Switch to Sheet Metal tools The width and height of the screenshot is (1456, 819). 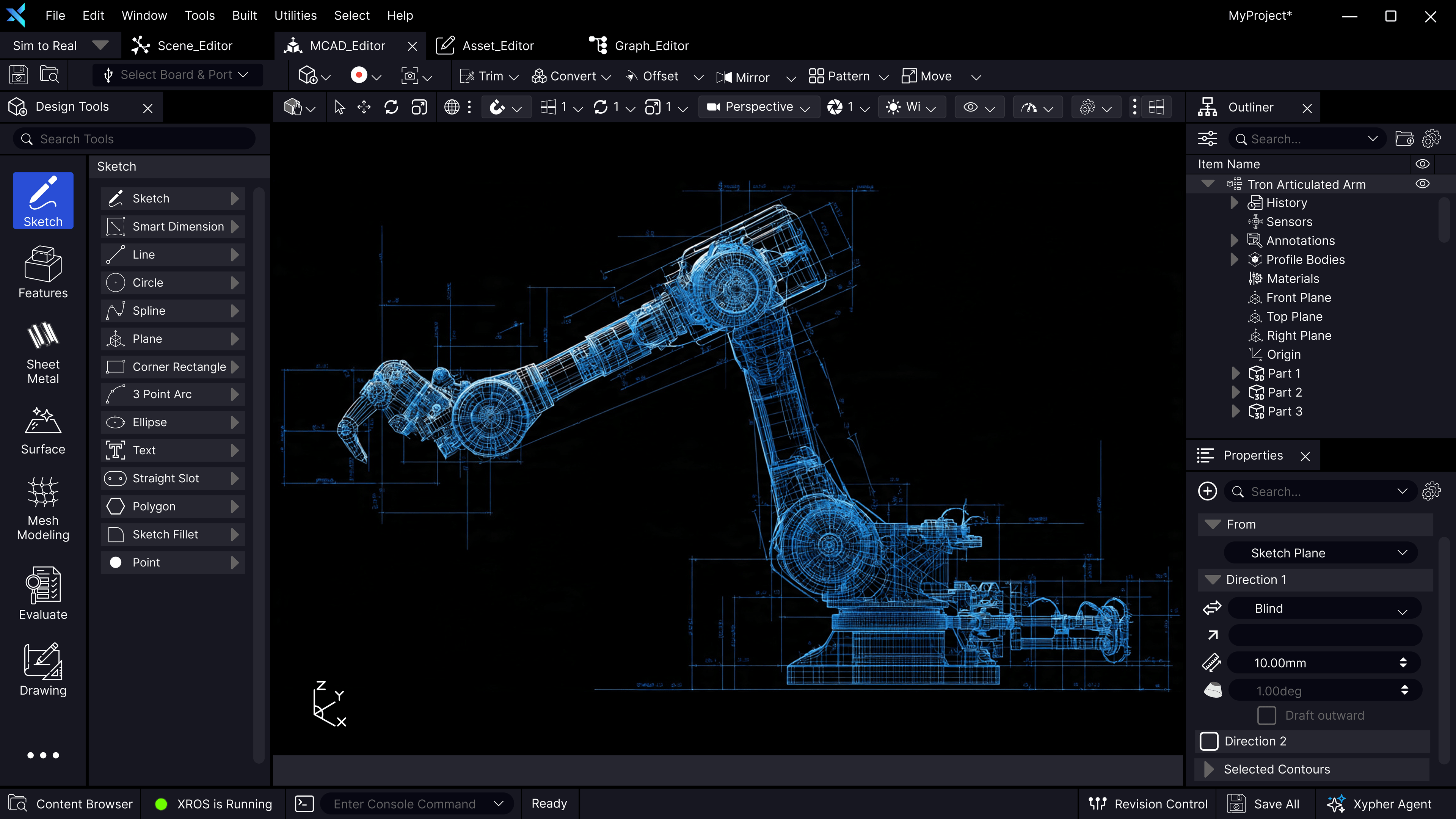(43, 352)
